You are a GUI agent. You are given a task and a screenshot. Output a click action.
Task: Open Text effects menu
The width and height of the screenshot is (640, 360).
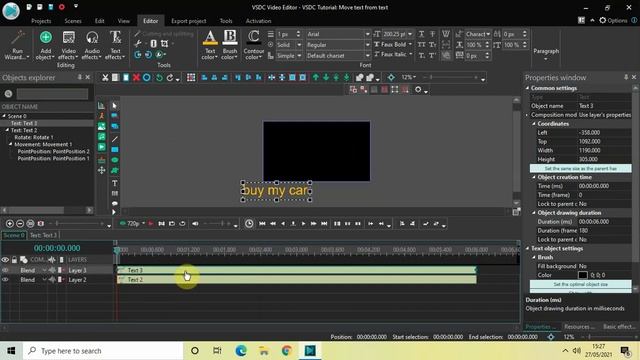point(115,45)
